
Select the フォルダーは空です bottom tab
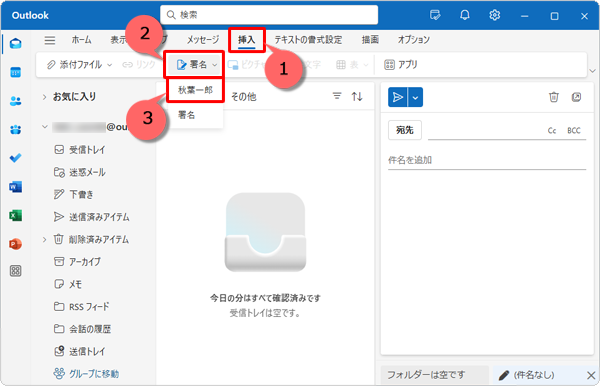pyautogui.click(x=434, y=375)
